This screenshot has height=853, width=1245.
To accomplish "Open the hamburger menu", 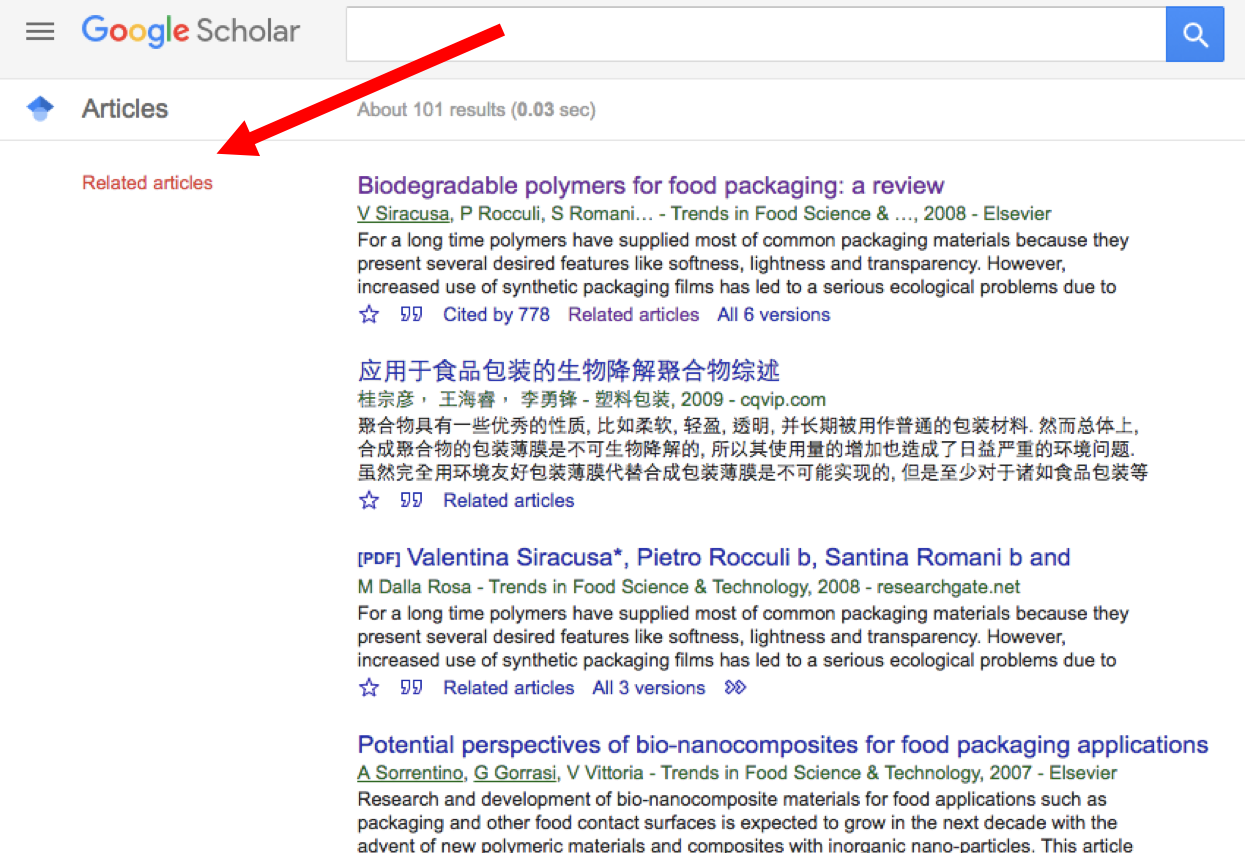I will [x=40, y=32].
